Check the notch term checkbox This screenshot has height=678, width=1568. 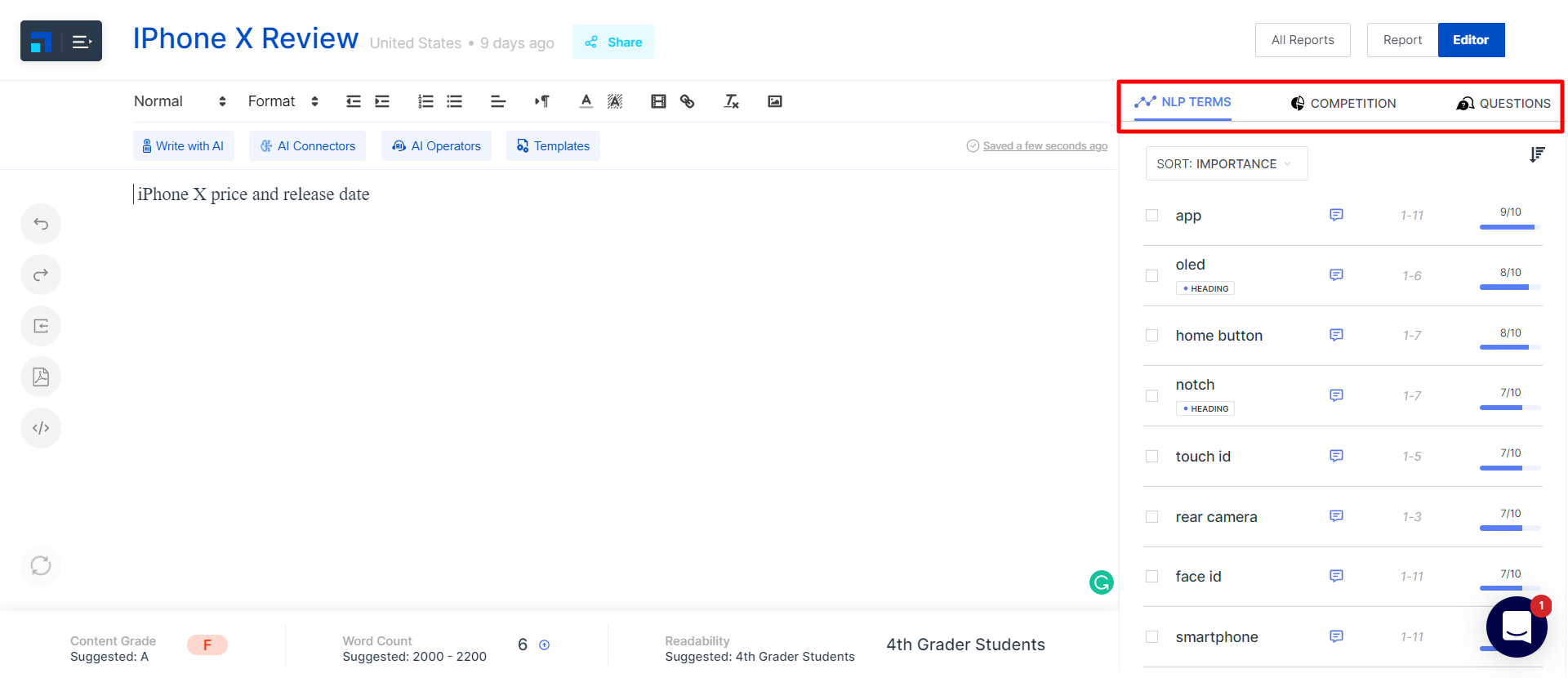(1151, 396)
